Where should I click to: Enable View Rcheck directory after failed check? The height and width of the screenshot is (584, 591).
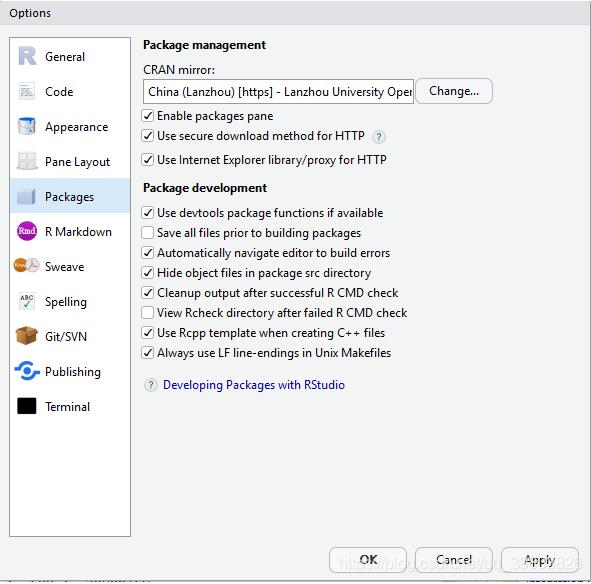147,313
